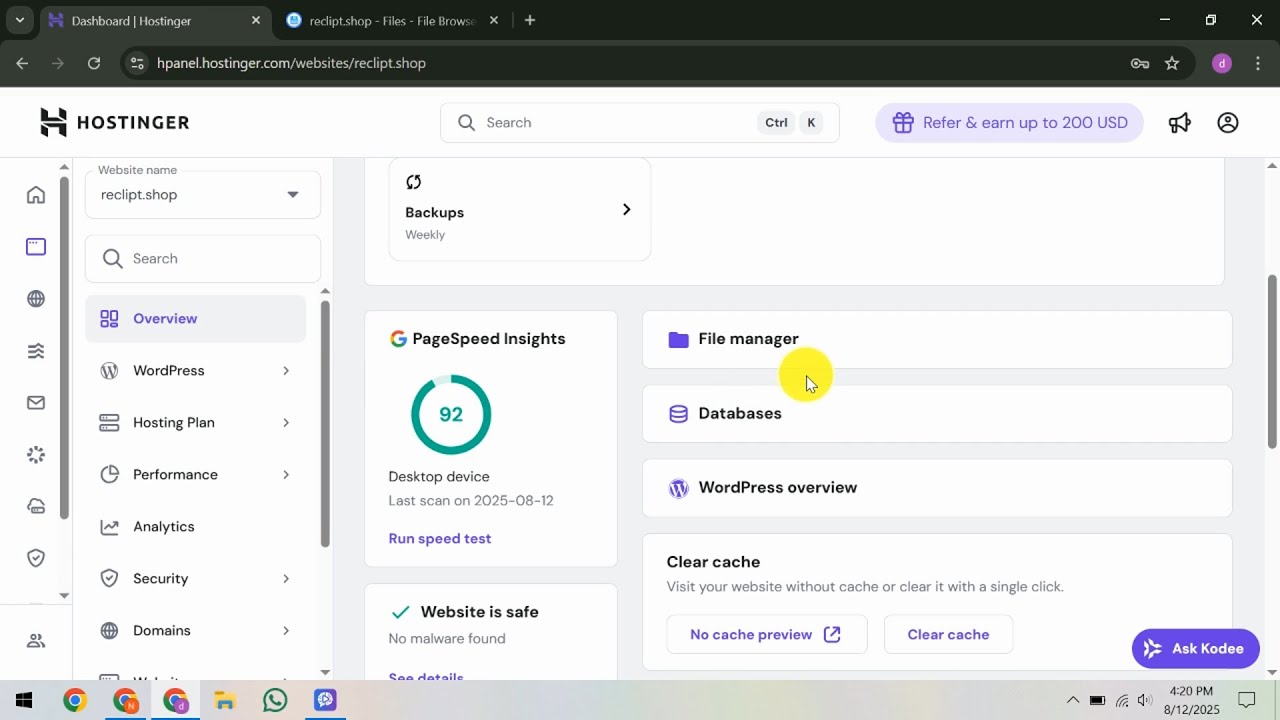Select Overview in the sidebar

(x=195, y=318)
